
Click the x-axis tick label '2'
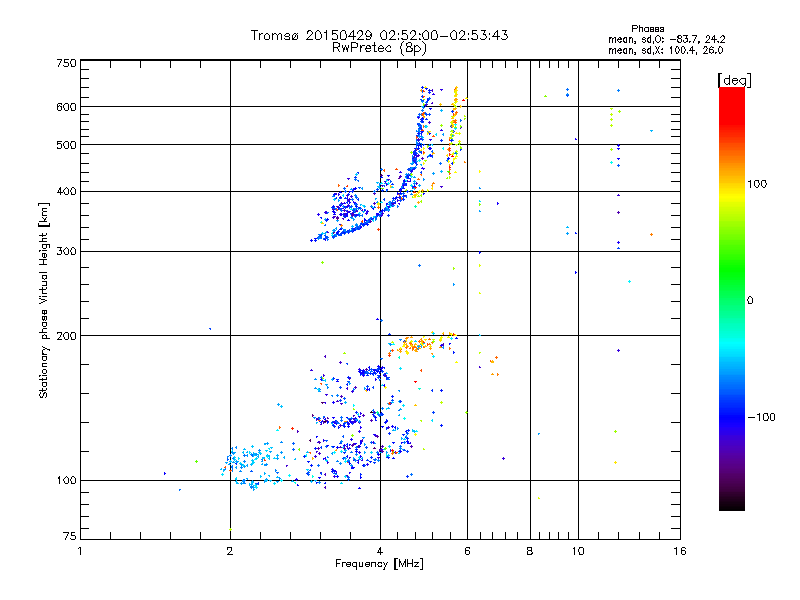coord(230,551)
